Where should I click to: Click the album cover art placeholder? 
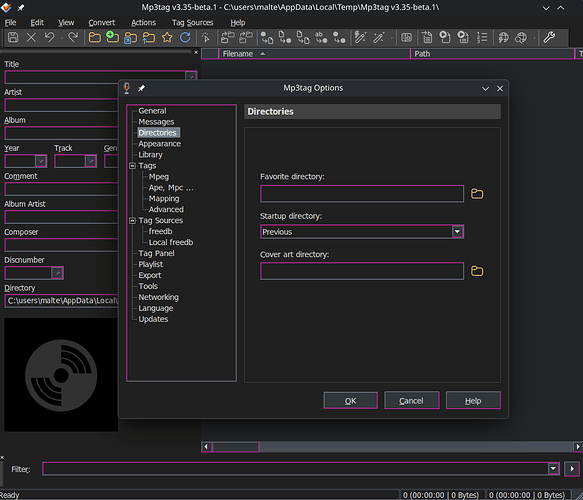coord(61,375)
